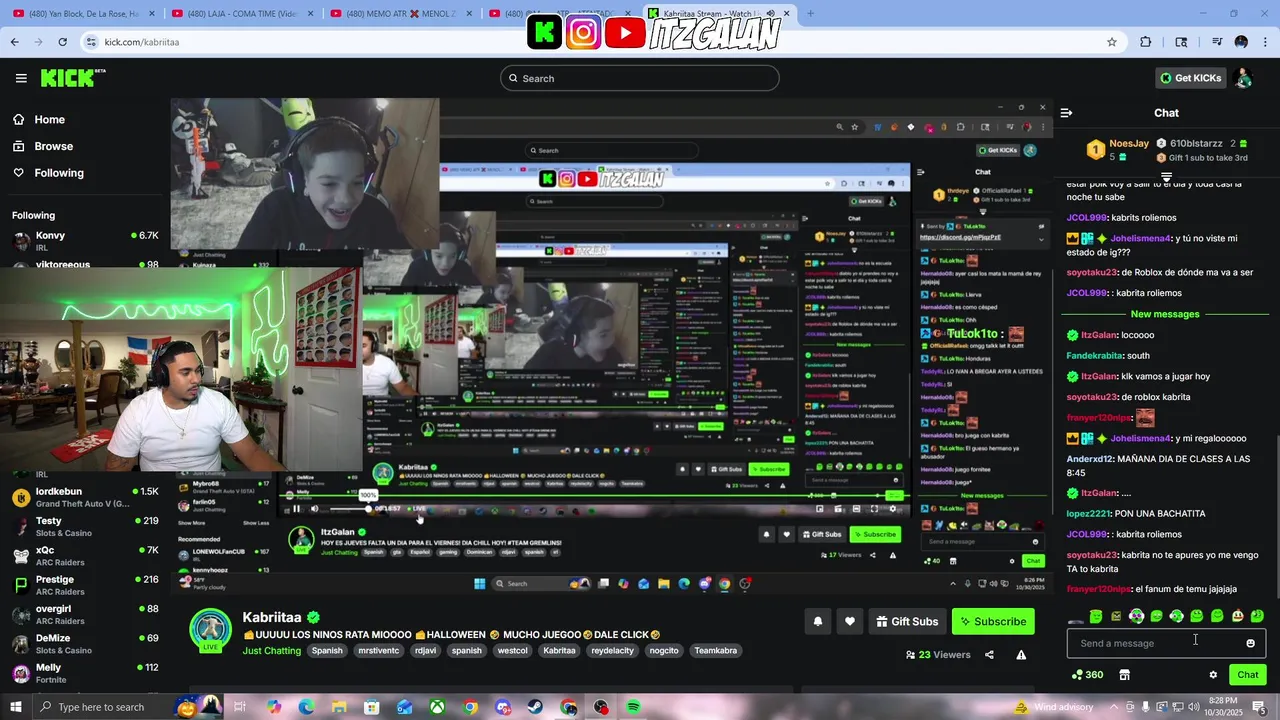Open Windows Start menu

(17, 707)
